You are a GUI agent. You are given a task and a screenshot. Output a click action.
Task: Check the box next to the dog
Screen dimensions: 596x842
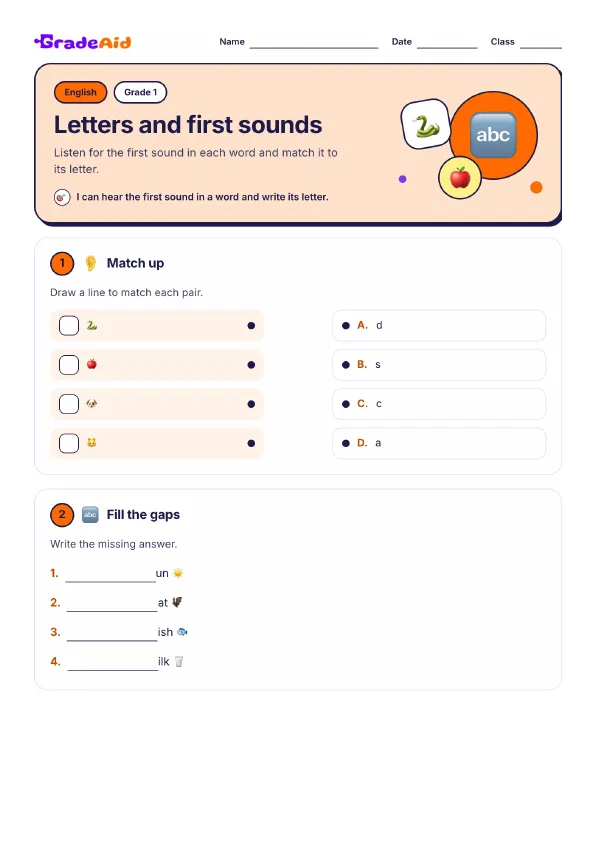69,404
